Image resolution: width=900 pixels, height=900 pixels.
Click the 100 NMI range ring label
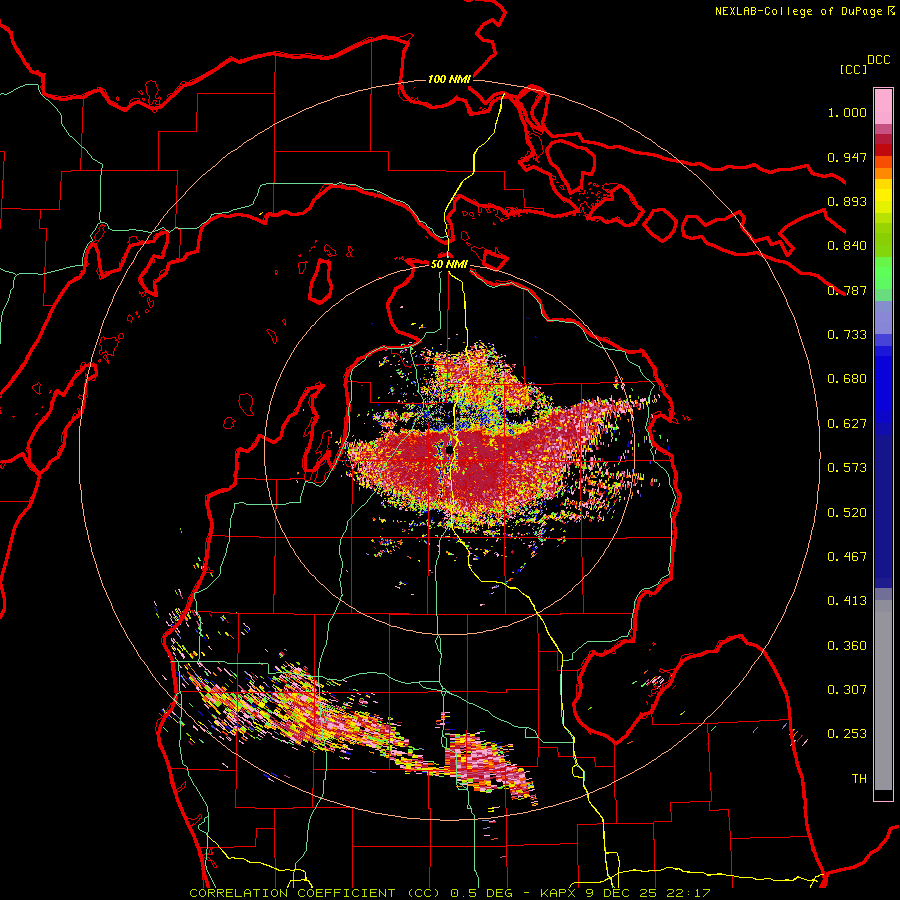[x=449, y=79]
